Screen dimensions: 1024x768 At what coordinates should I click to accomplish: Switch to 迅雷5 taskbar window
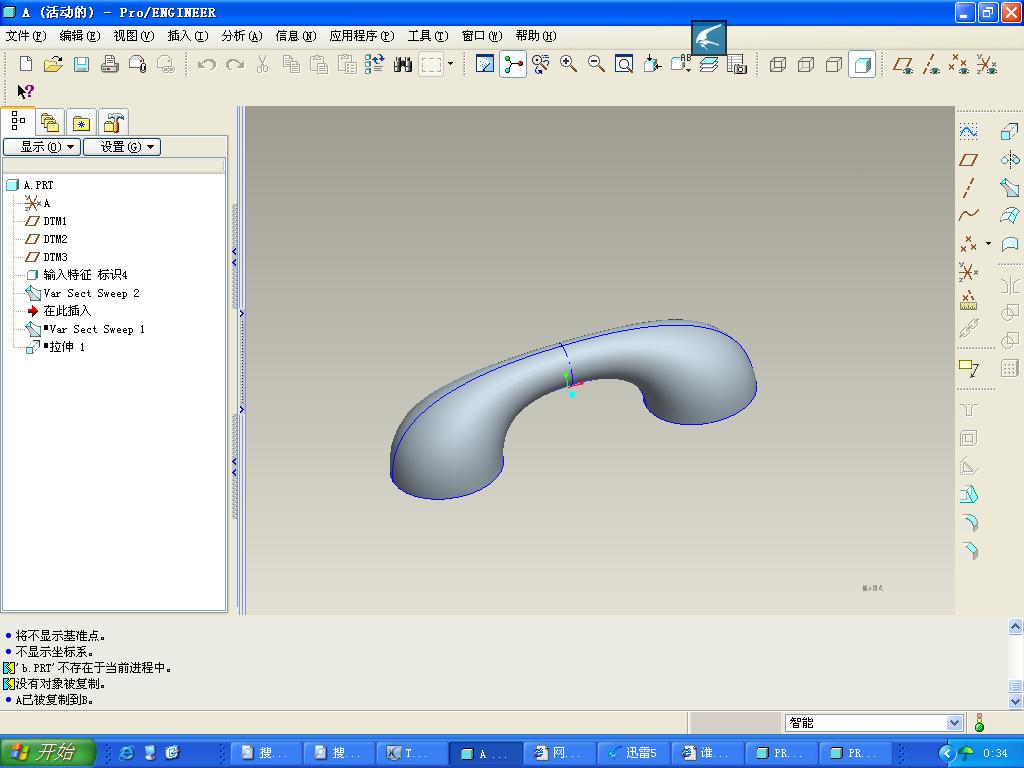pos(632,753)
